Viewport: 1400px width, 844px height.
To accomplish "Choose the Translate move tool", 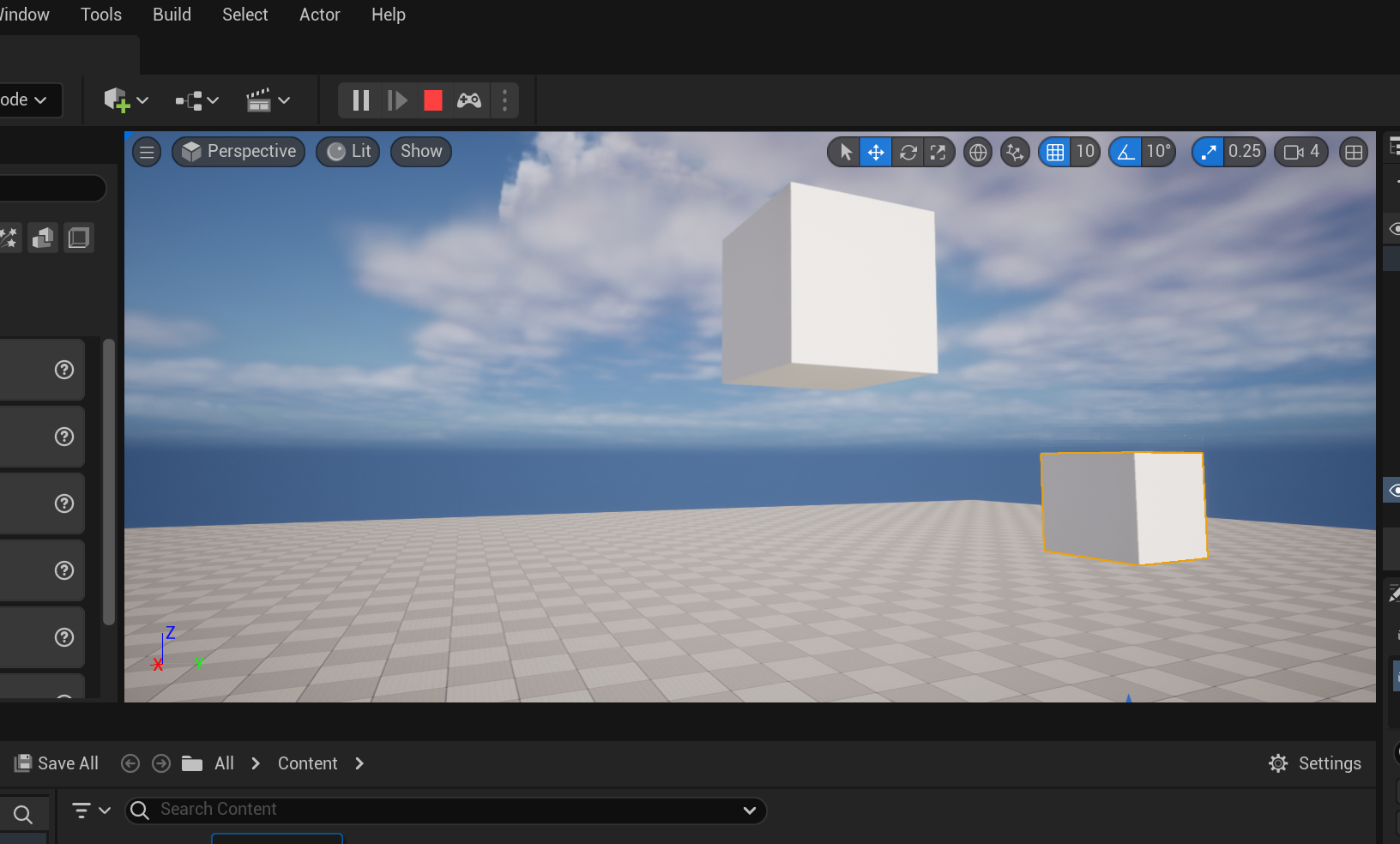I will [x=876, y=152].
